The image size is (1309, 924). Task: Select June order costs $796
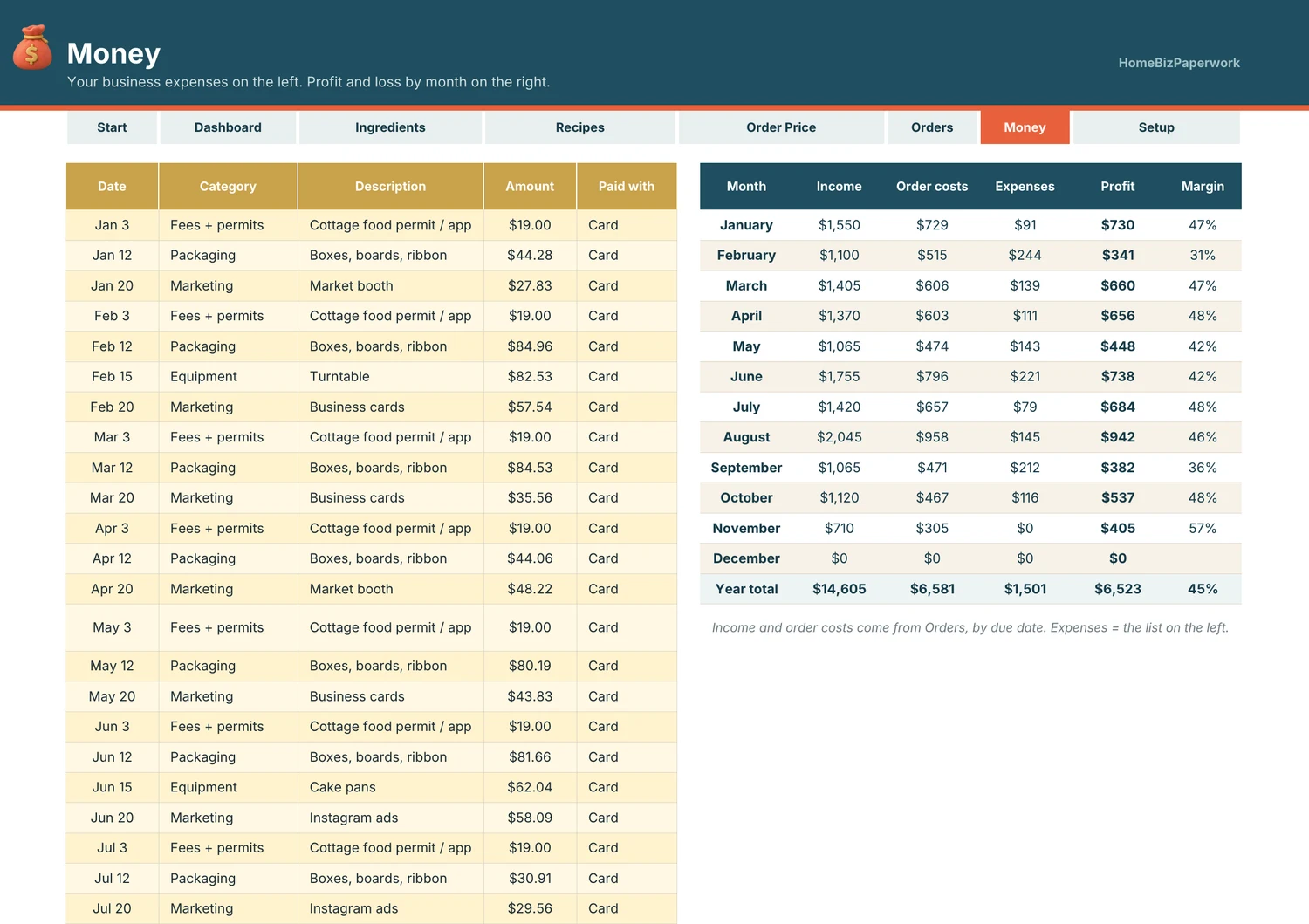pyautogui.click(x=932, y=377)
